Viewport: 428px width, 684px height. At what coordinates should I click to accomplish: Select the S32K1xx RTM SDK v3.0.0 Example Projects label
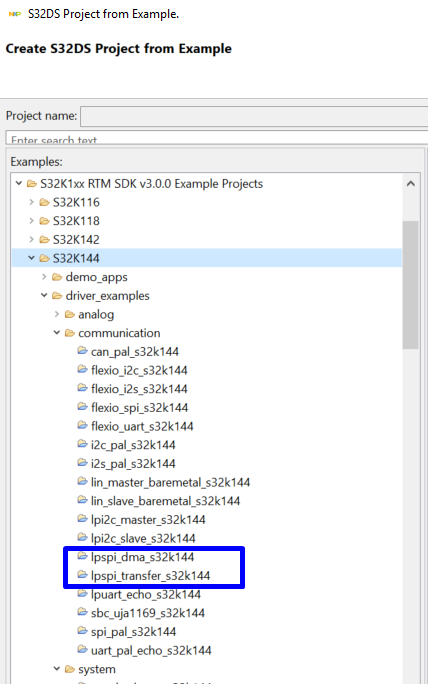(151, 184)
